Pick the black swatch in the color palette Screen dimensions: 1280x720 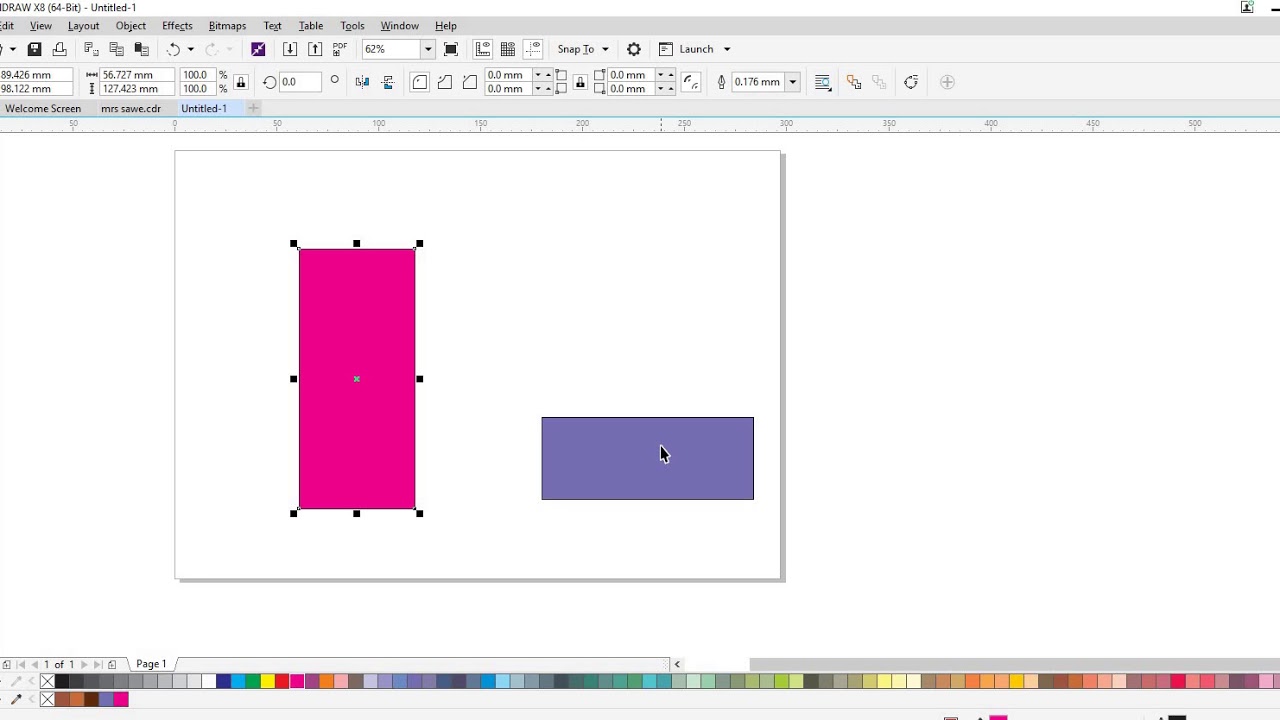(62, 682)
